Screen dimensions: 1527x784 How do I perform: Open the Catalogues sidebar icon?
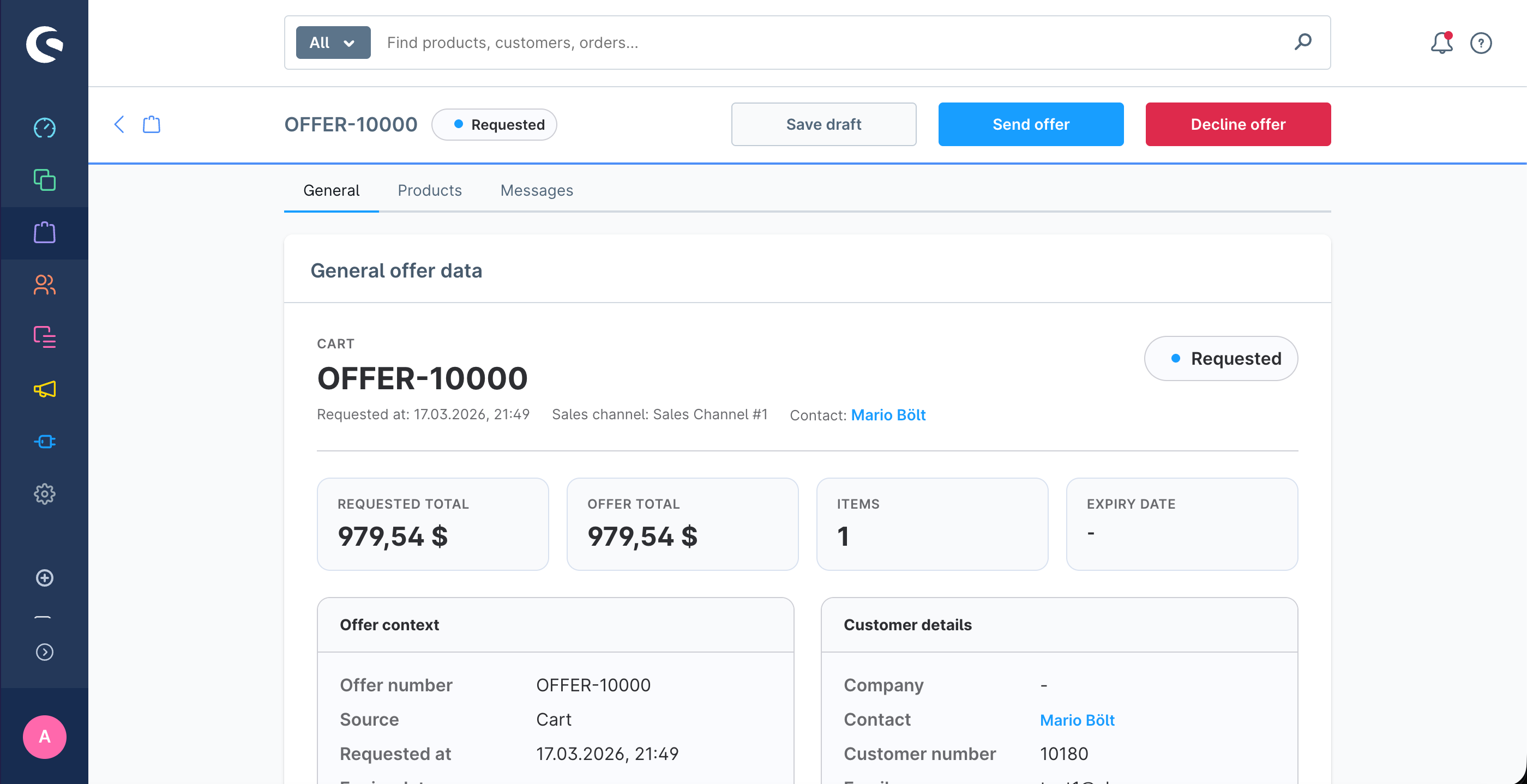pos(45,179)
